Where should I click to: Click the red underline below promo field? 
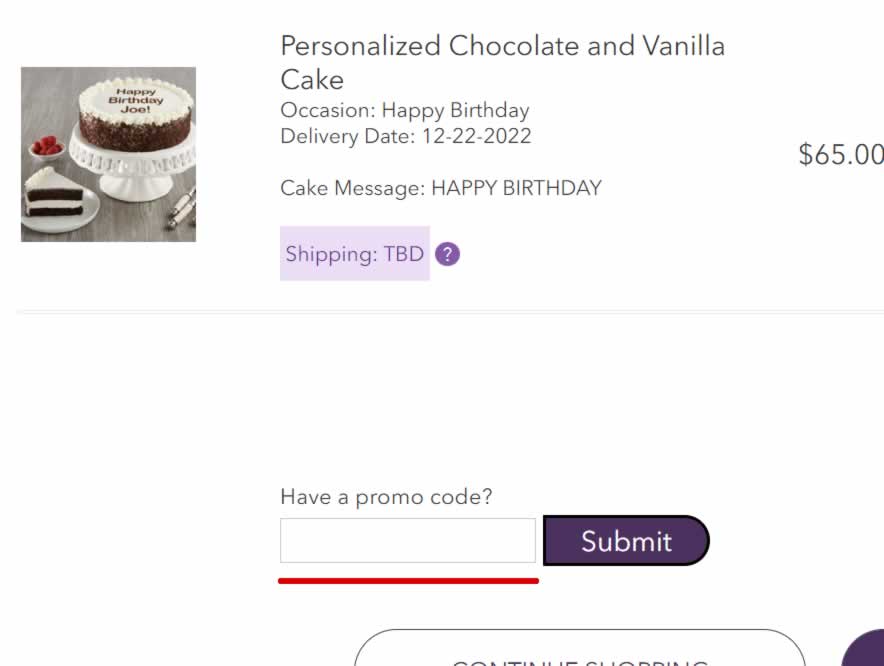tap(408, 581)
